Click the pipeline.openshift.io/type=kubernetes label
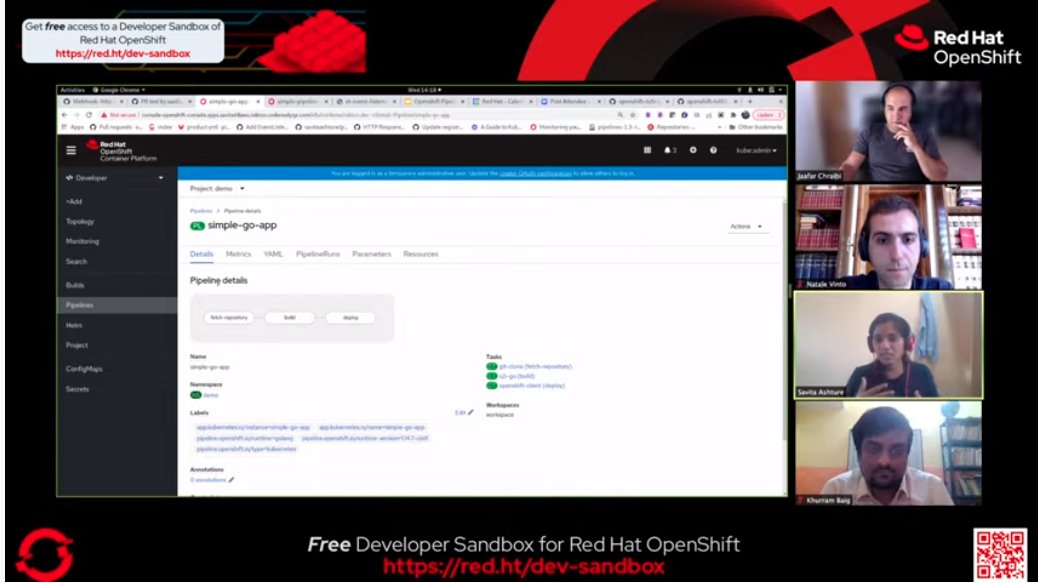1038x583 pixels. 246,449
